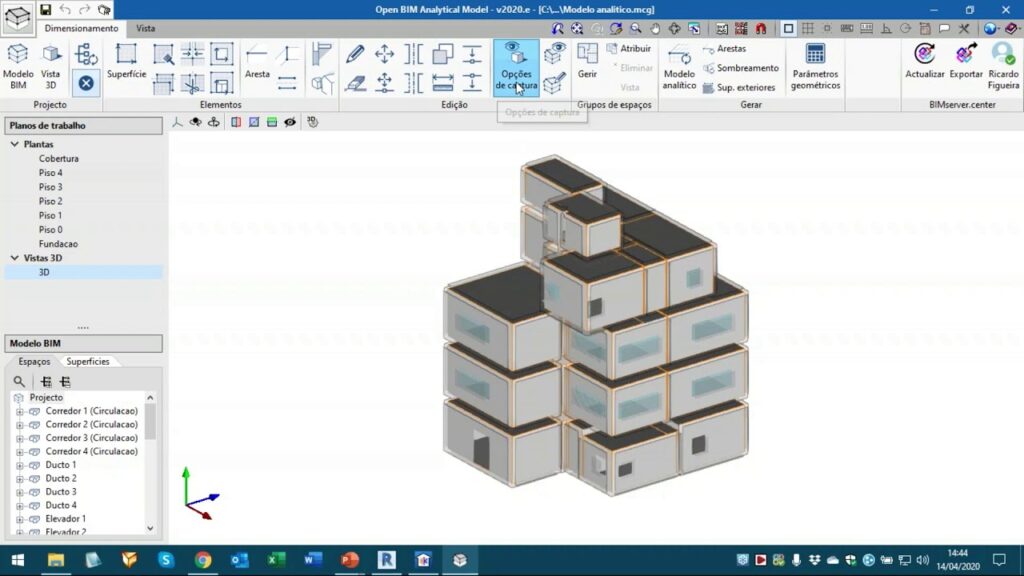Click the search magnifier in Modelo BIM panel
This screenshot has height=576, width=1024.
pyautogui.click(x=19, y=381)
